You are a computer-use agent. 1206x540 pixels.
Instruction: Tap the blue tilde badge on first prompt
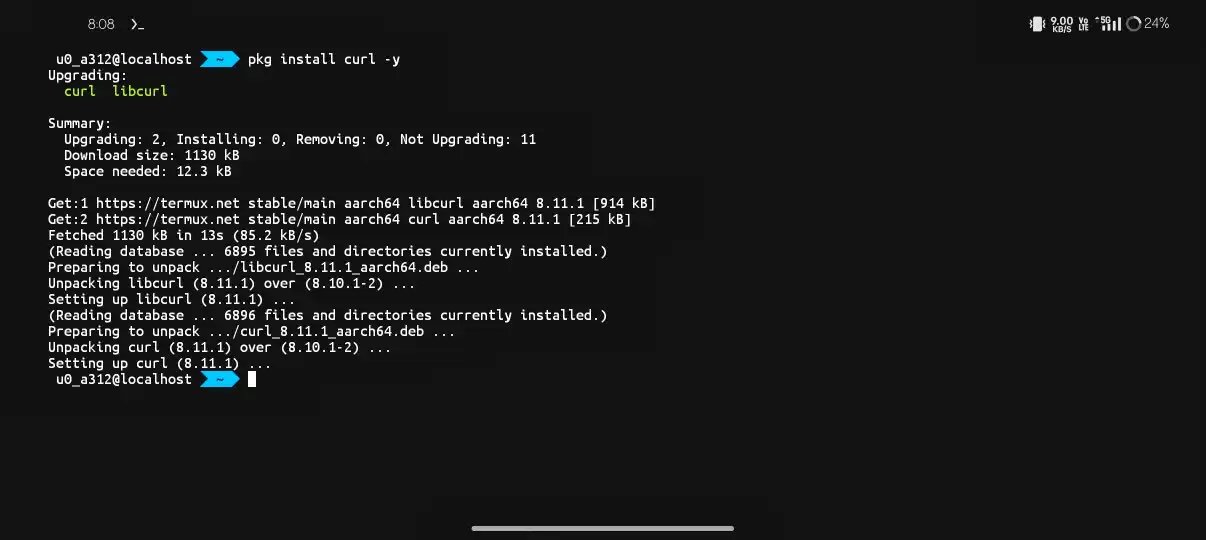point(220,59)
